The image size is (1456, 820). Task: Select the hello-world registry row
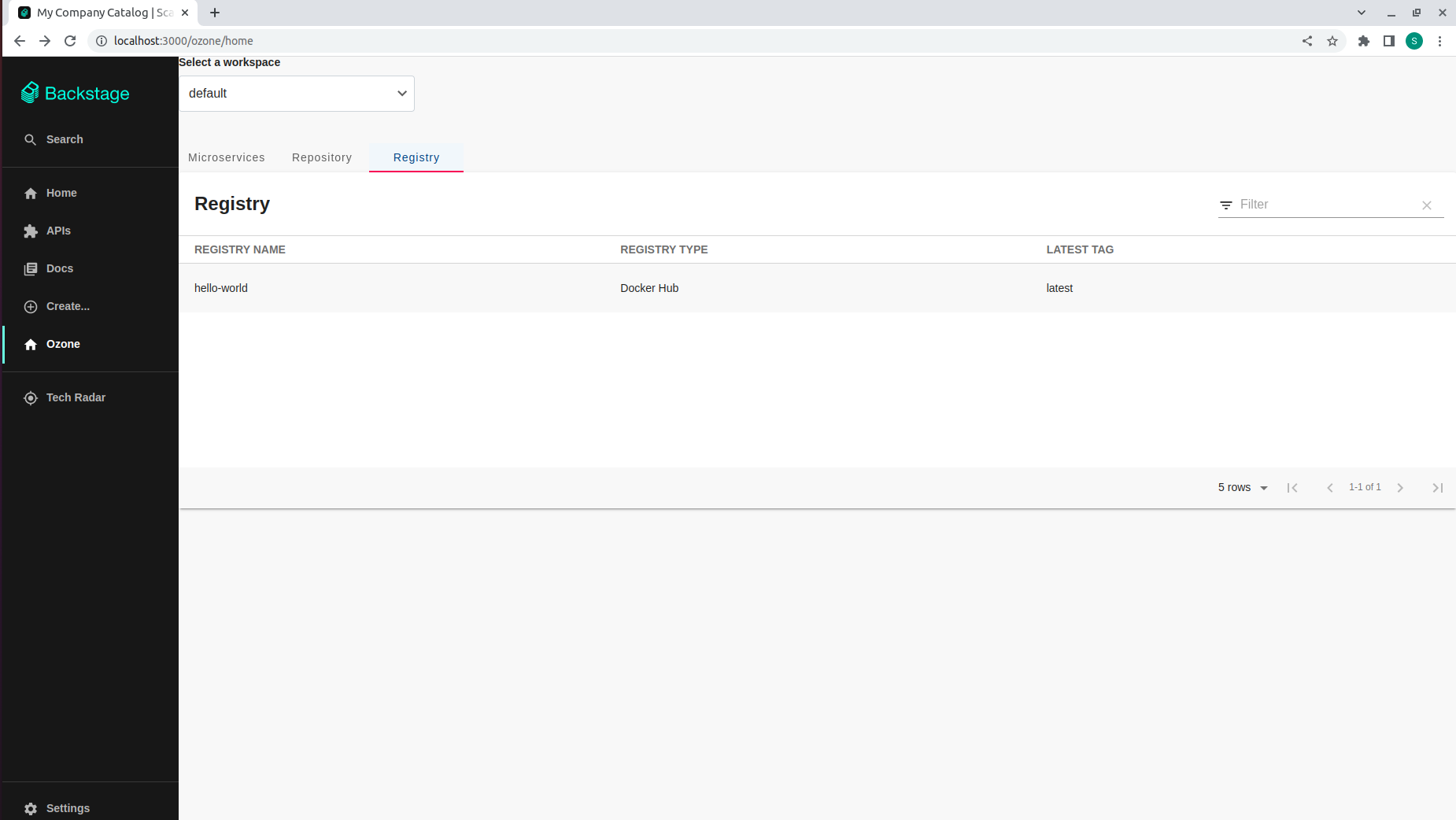click(x=221, y=289)
